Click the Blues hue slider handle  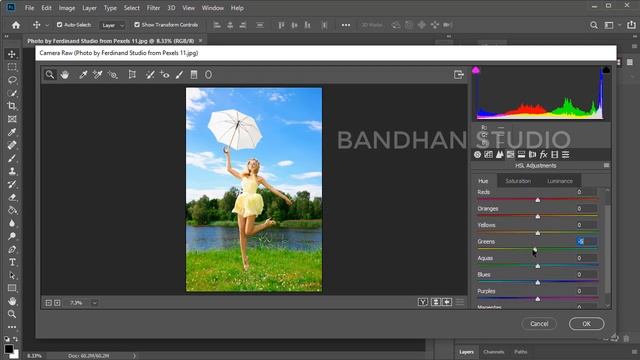click(x=538, y=282)
